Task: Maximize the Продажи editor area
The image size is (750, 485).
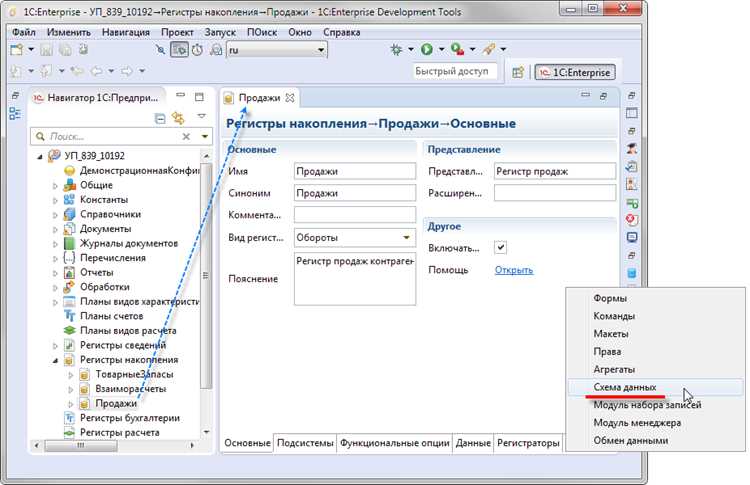Action: (604, 96)
